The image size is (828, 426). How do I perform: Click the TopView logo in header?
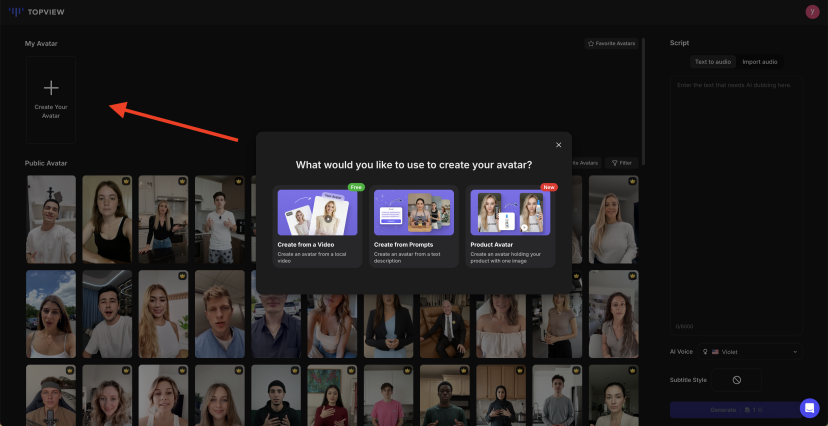(x=36, y=12)
